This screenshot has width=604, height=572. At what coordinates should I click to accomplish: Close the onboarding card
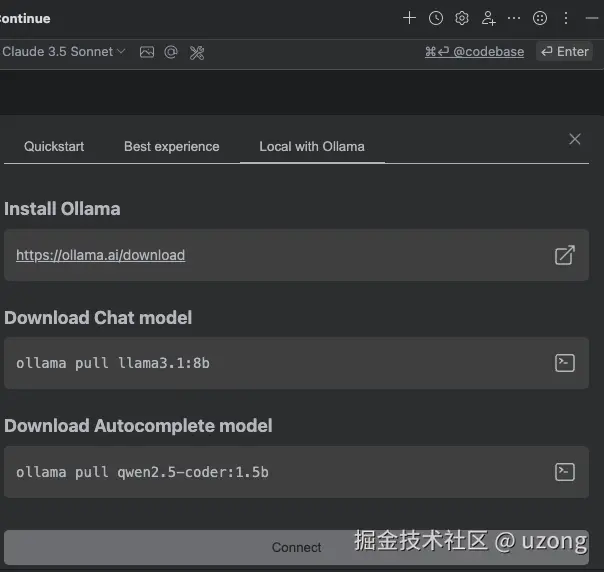[575, 139]
